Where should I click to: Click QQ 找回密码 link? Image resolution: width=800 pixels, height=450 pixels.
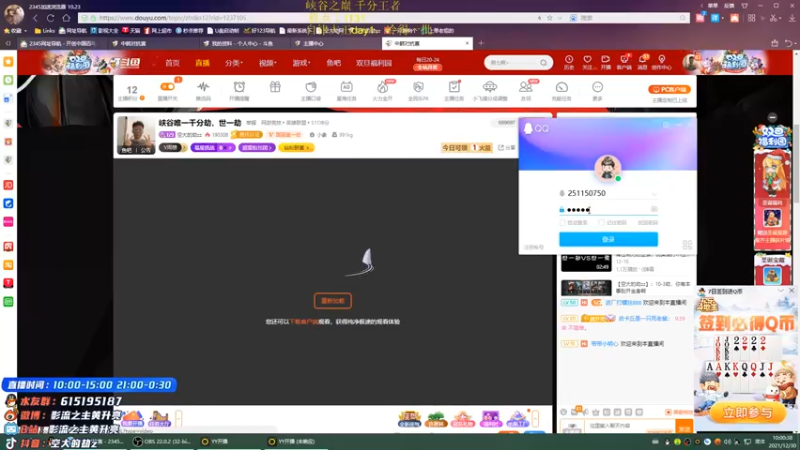point(647,223)
